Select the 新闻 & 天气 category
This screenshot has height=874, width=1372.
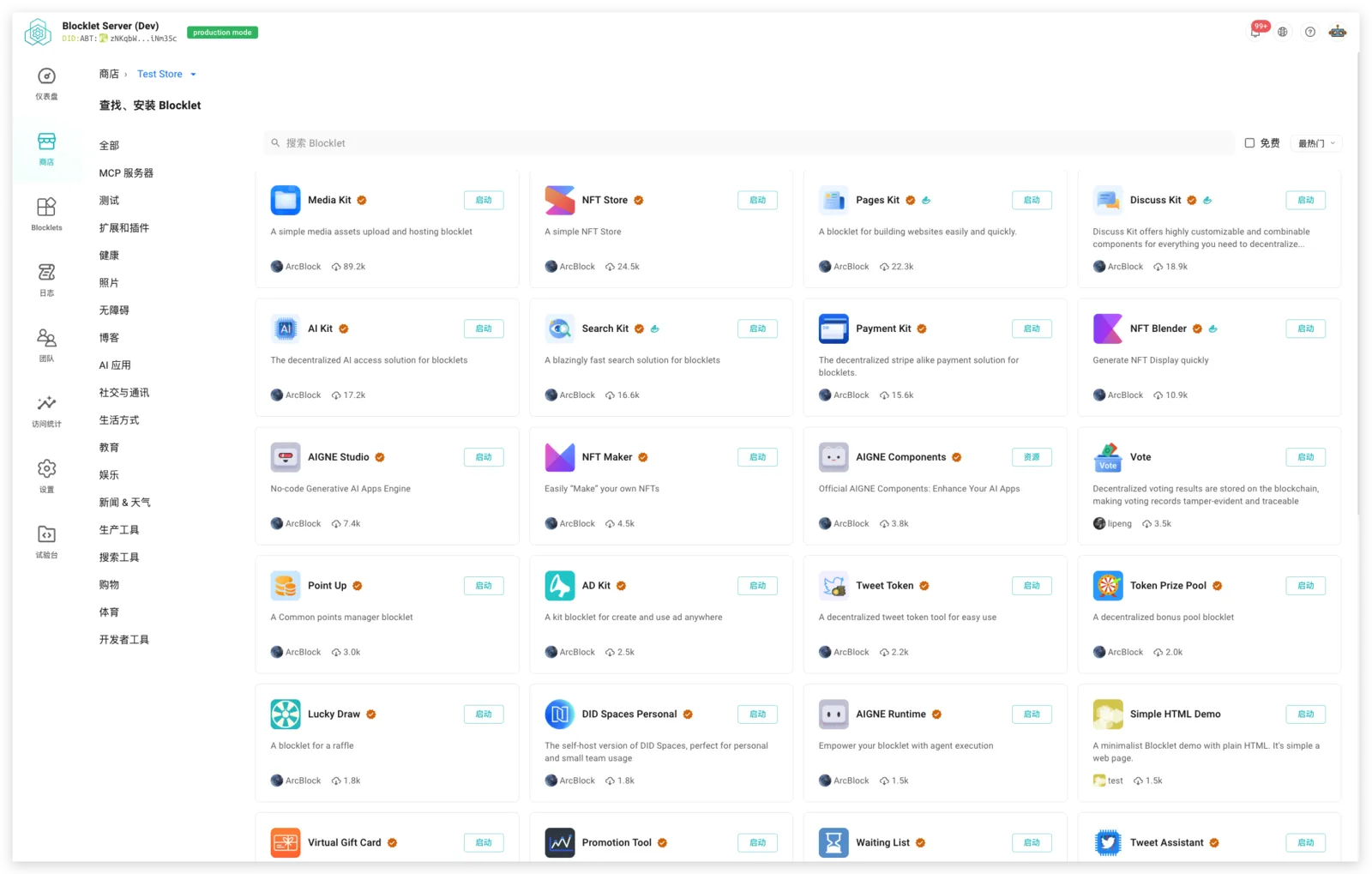(x=124, y=503)
